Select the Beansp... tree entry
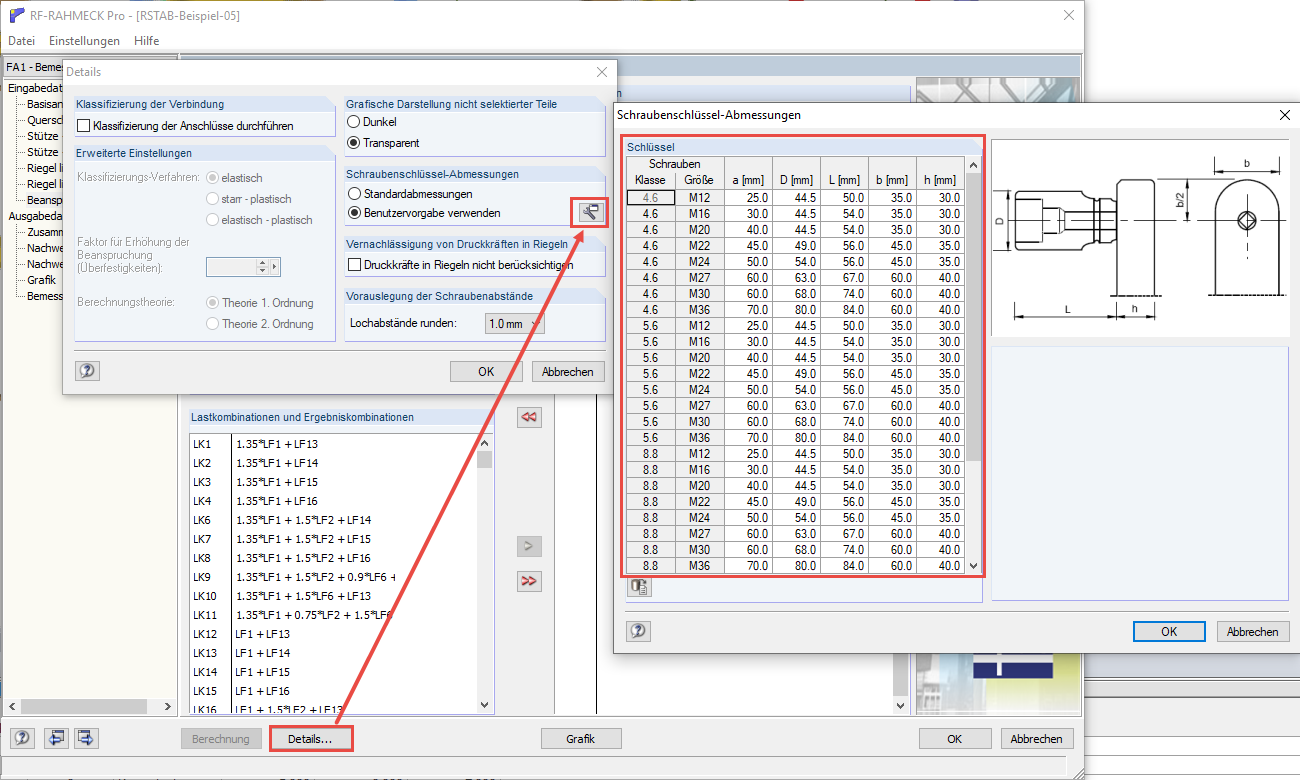 pos(44,200)
